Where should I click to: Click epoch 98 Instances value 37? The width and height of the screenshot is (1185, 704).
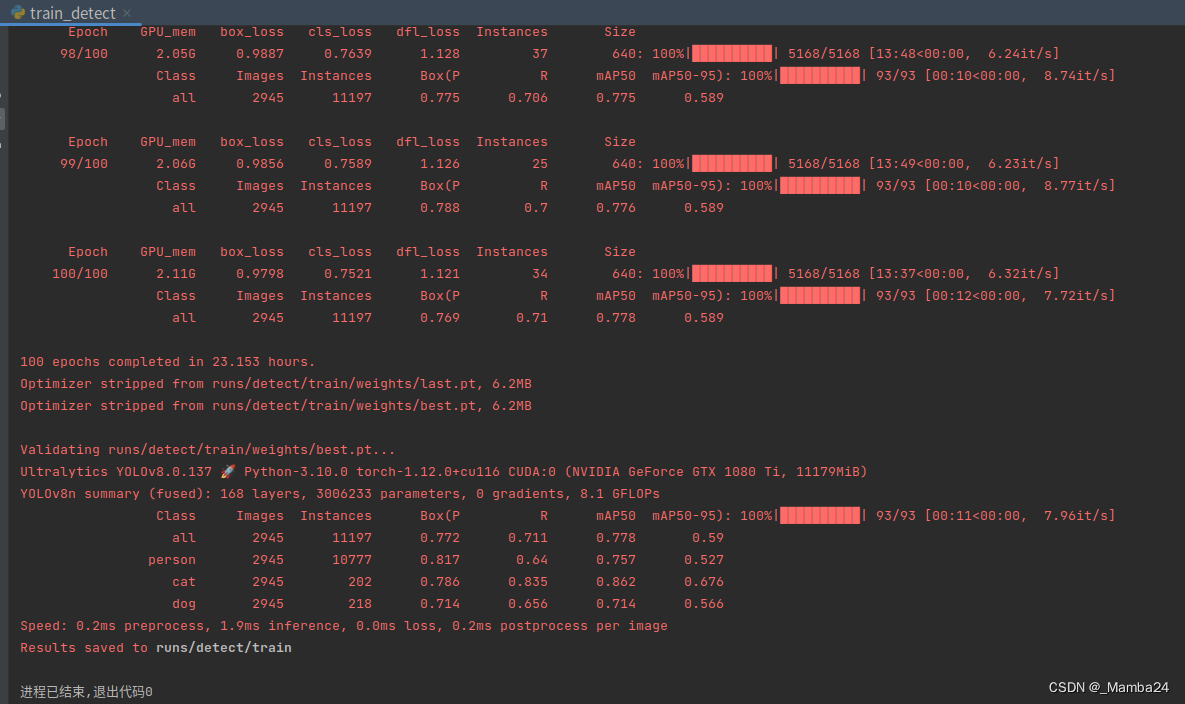tap(540, 54)
